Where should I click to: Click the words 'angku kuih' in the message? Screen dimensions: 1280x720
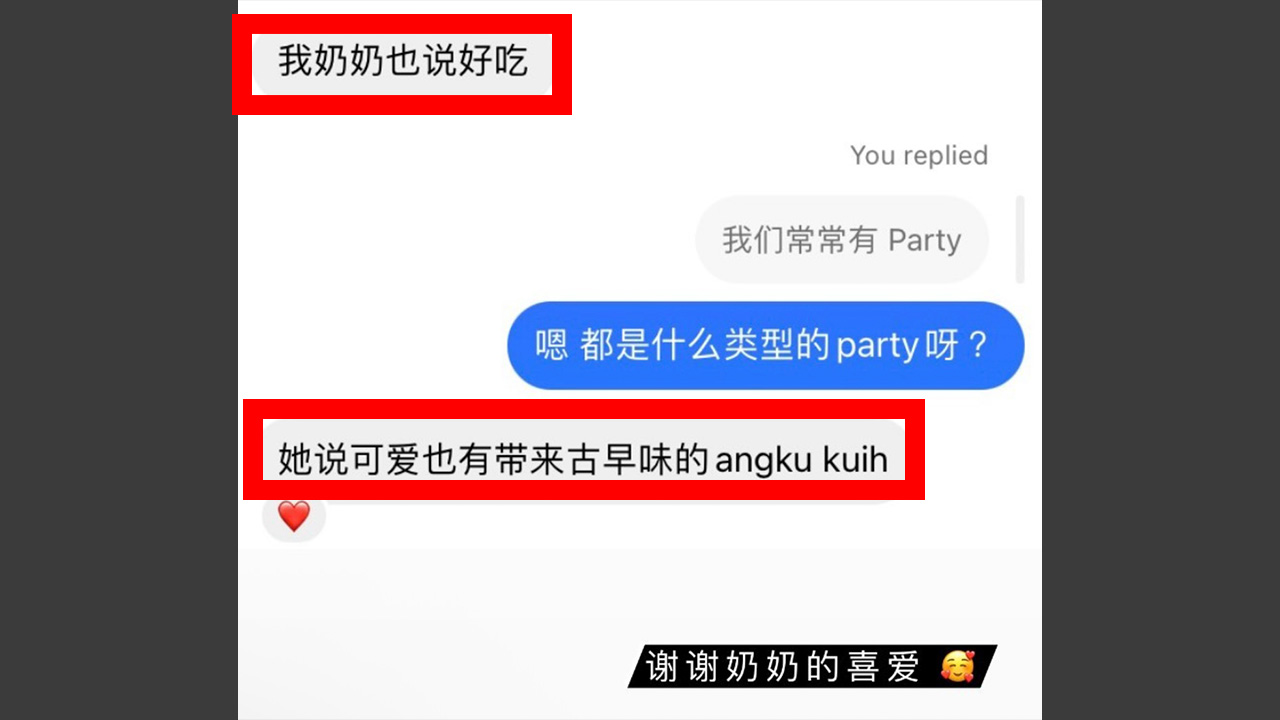802,461
